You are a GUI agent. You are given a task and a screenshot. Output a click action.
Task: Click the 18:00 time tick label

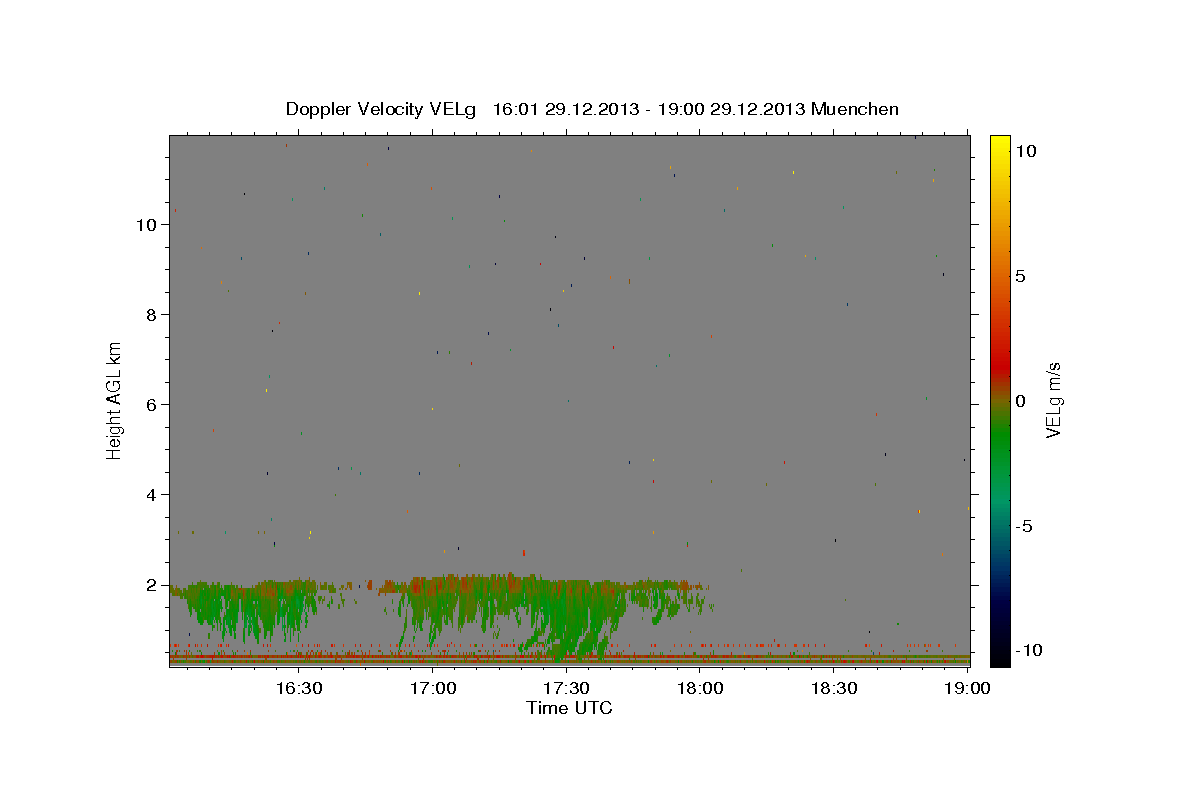[x=699, y=688]
